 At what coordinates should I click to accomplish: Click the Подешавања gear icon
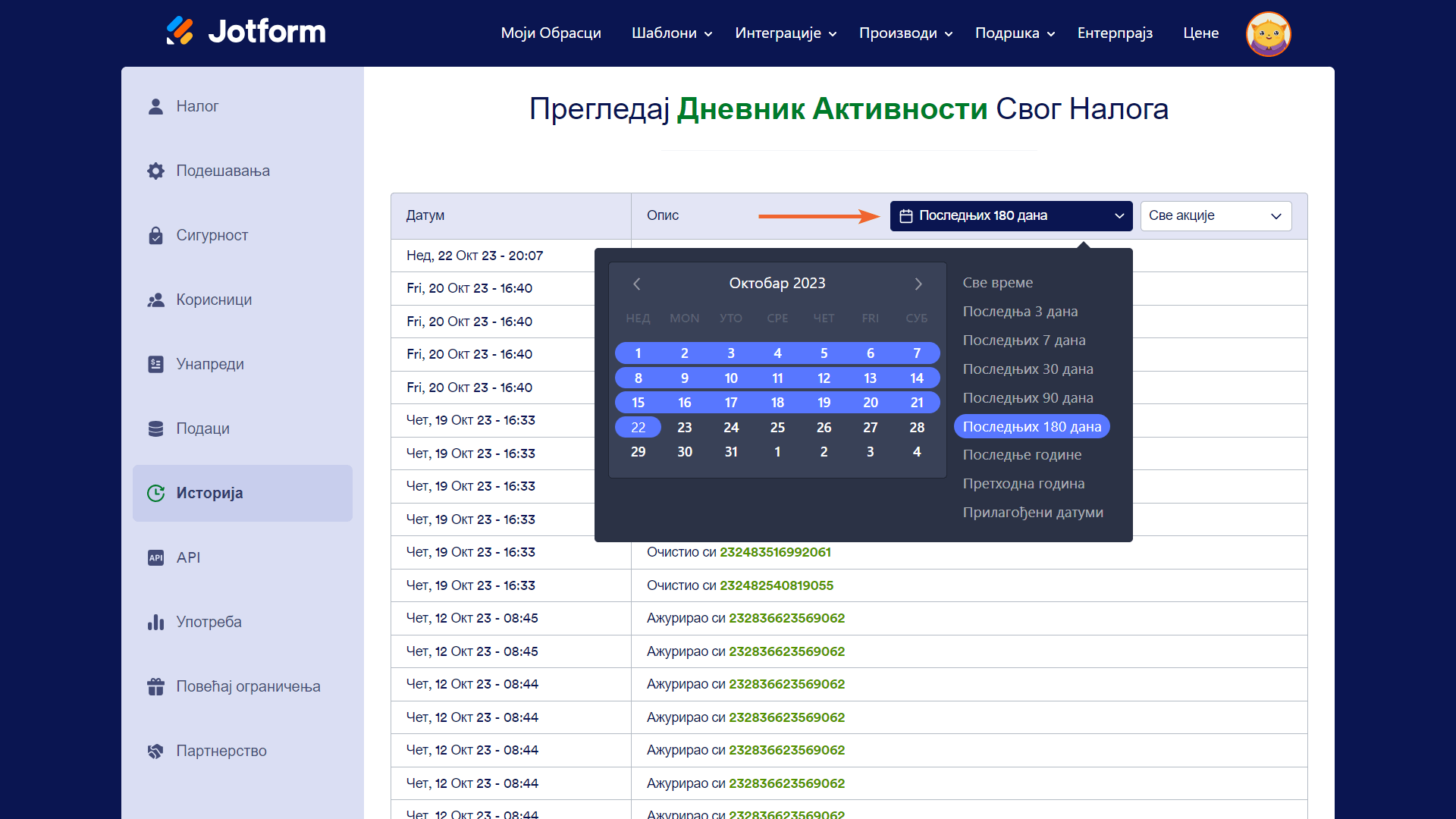tap(155, 171)
